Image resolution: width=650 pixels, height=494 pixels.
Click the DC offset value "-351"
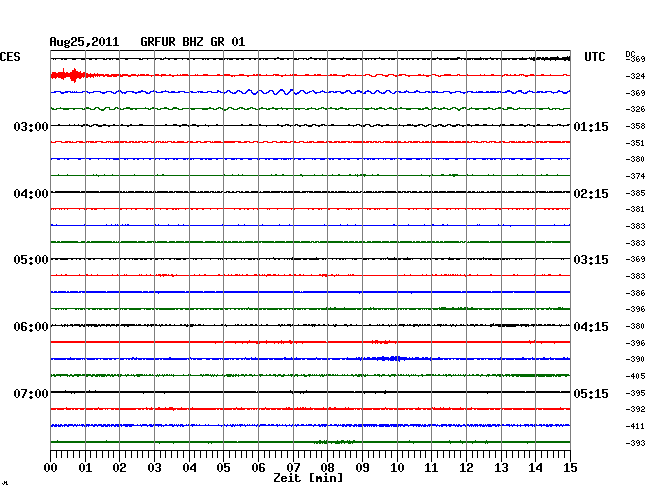pyautogui.click(x=635, y=143)
